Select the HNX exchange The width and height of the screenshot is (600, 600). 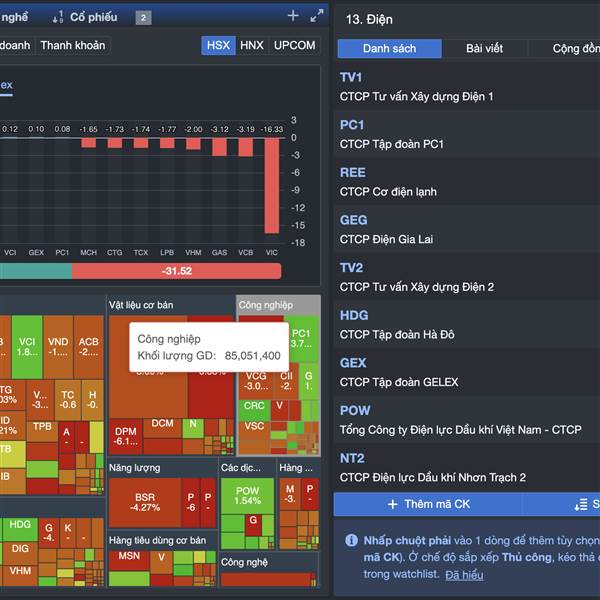pyautogui.click(x=252, y=46)
